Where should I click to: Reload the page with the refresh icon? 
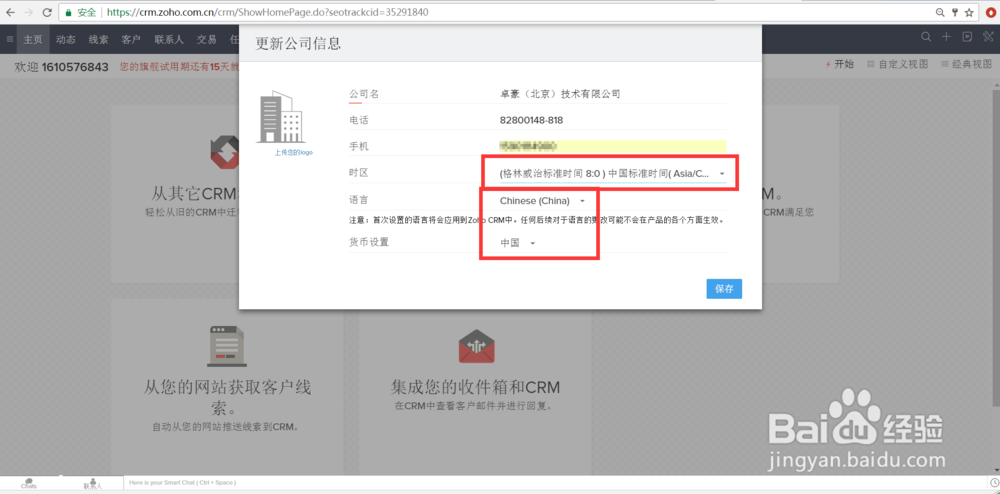click(47, 12)
